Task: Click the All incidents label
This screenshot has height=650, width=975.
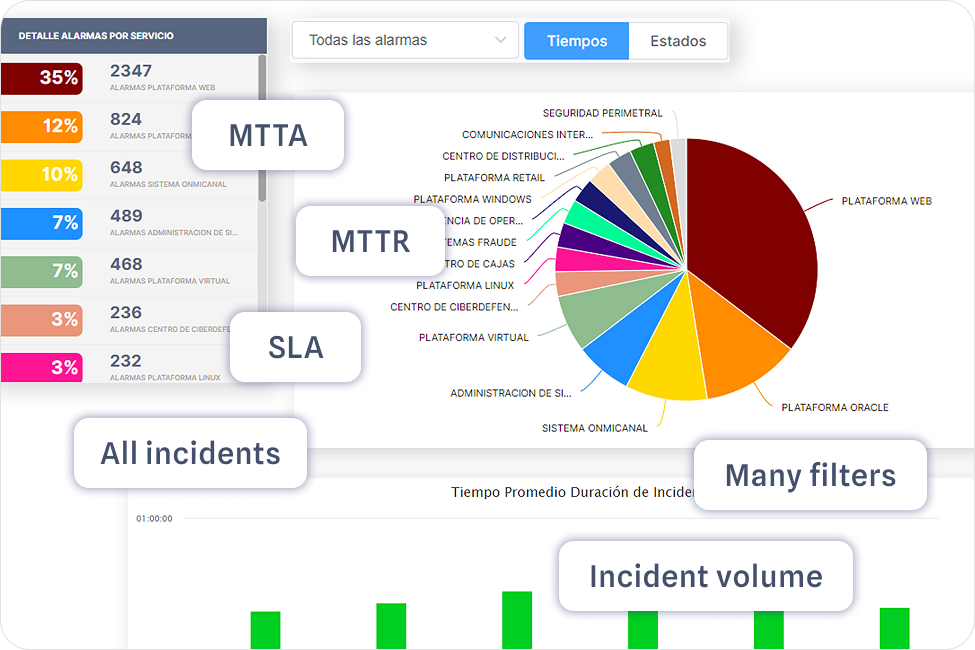Action: click(190, 453)
